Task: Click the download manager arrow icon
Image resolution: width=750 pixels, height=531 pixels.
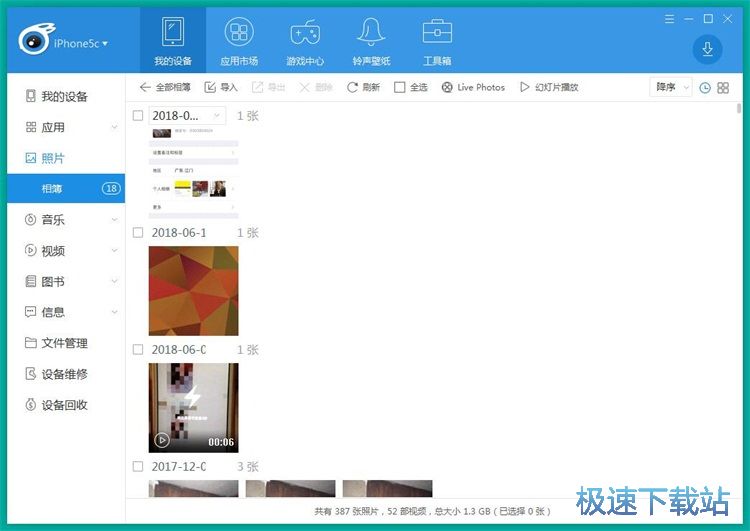Action: coord(707,49)
